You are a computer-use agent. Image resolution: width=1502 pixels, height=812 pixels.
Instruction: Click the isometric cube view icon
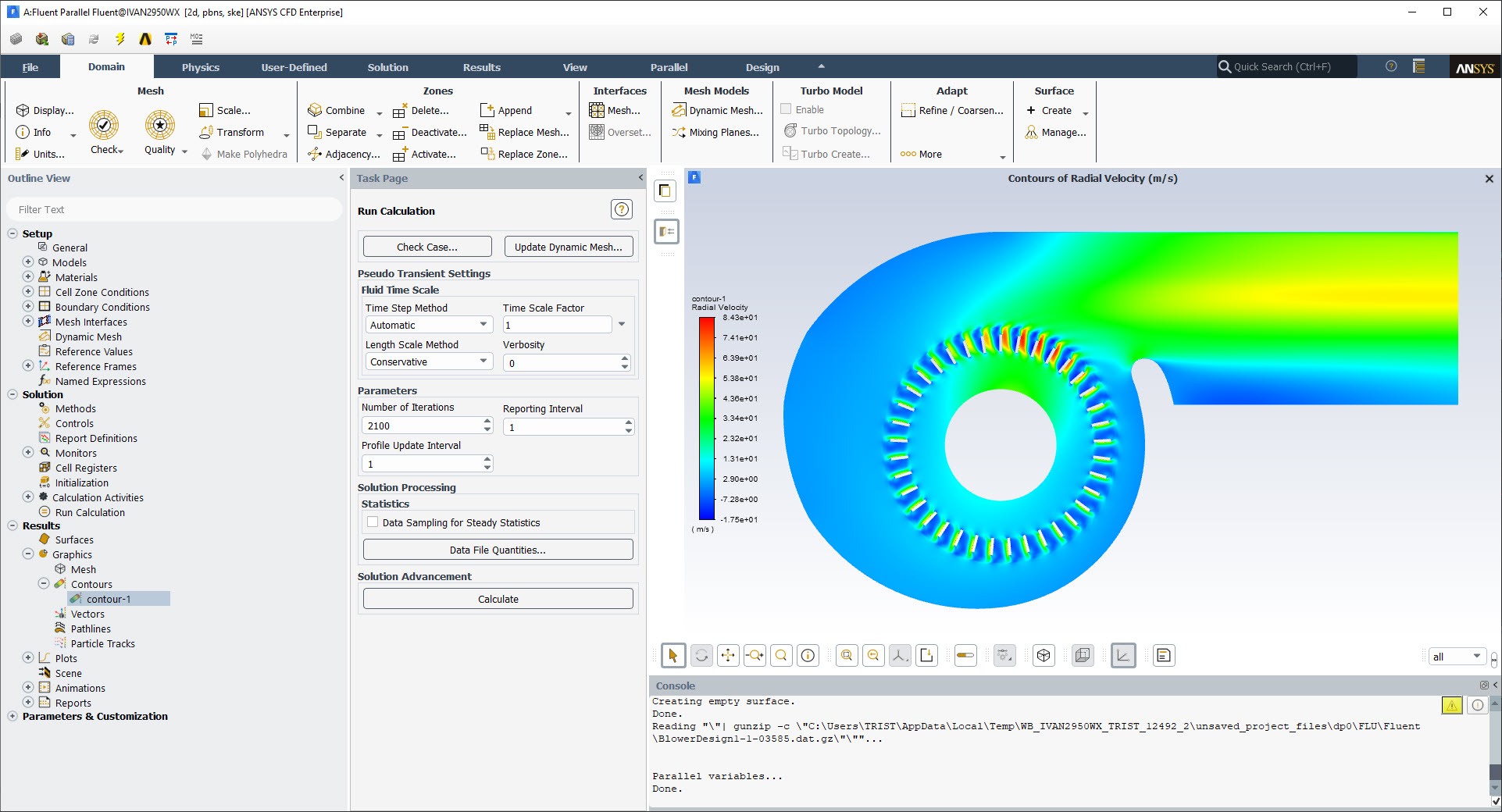click(x=1044, y=656)
